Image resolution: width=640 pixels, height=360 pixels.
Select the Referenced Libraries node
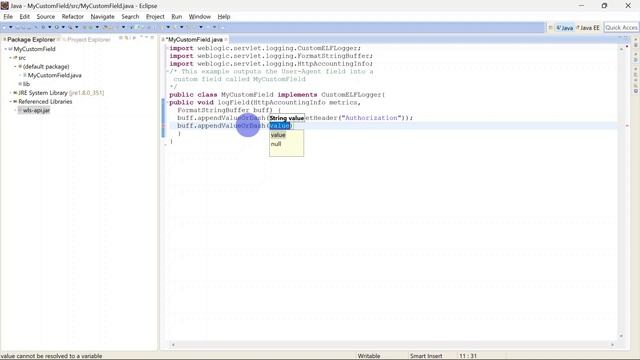point(45,102)
